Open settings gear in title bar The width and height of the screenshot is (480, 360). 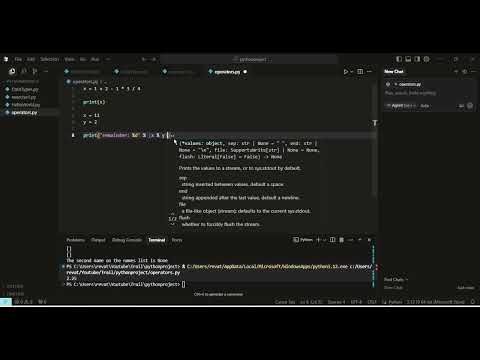point(426,59)
